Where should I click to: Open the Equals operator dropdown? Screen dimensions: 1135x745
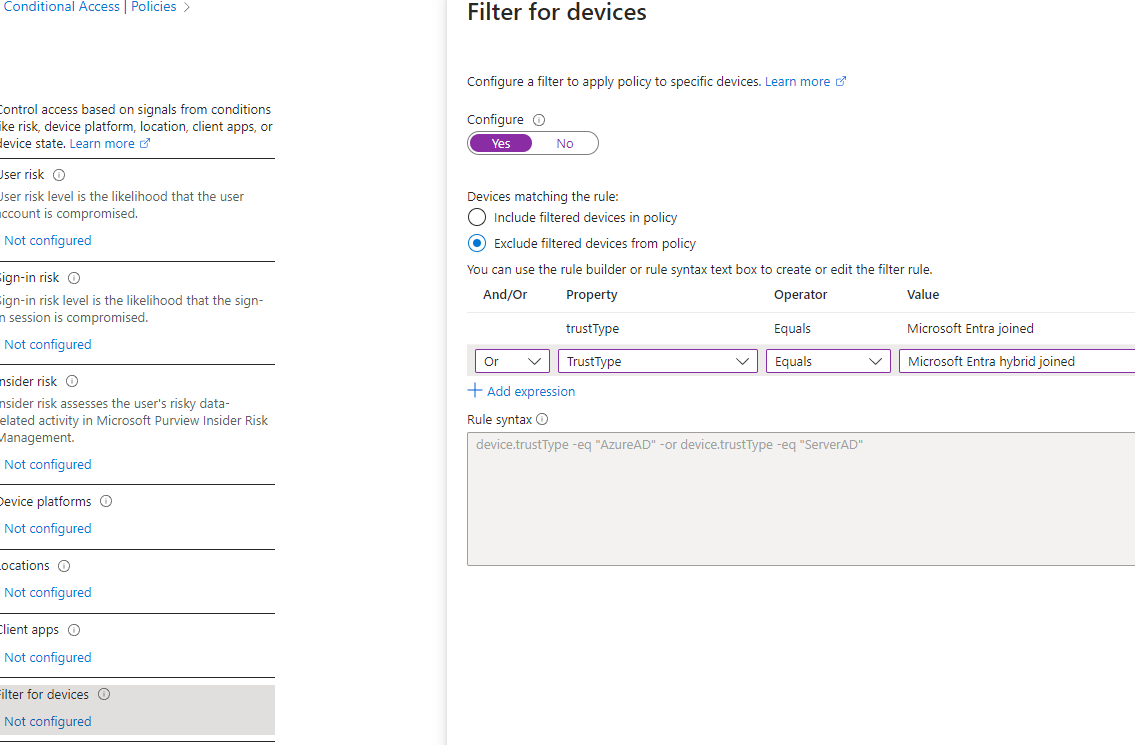click(828, 361)
